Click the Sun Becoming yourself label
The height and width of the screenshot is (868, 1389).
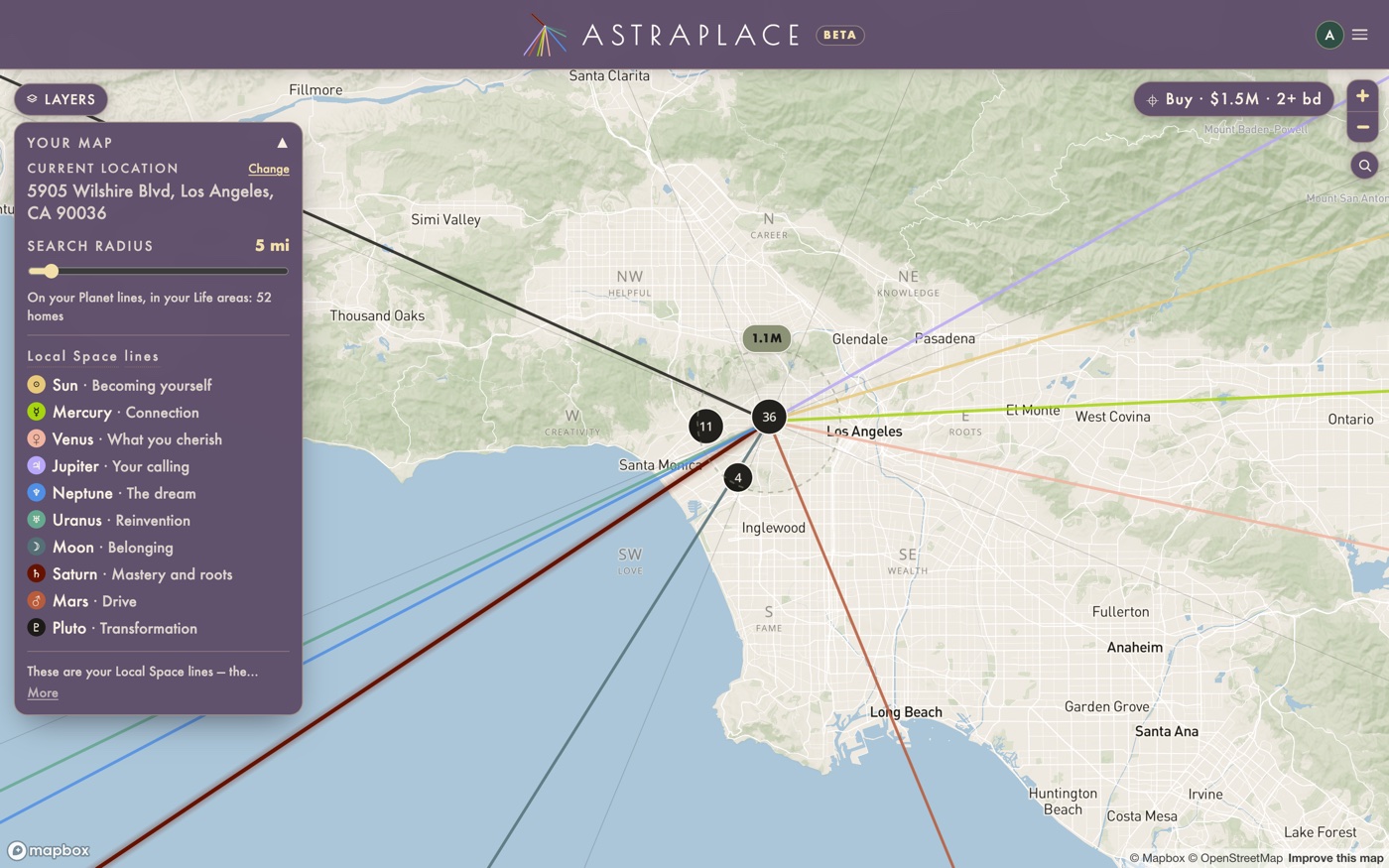[132, 385]
